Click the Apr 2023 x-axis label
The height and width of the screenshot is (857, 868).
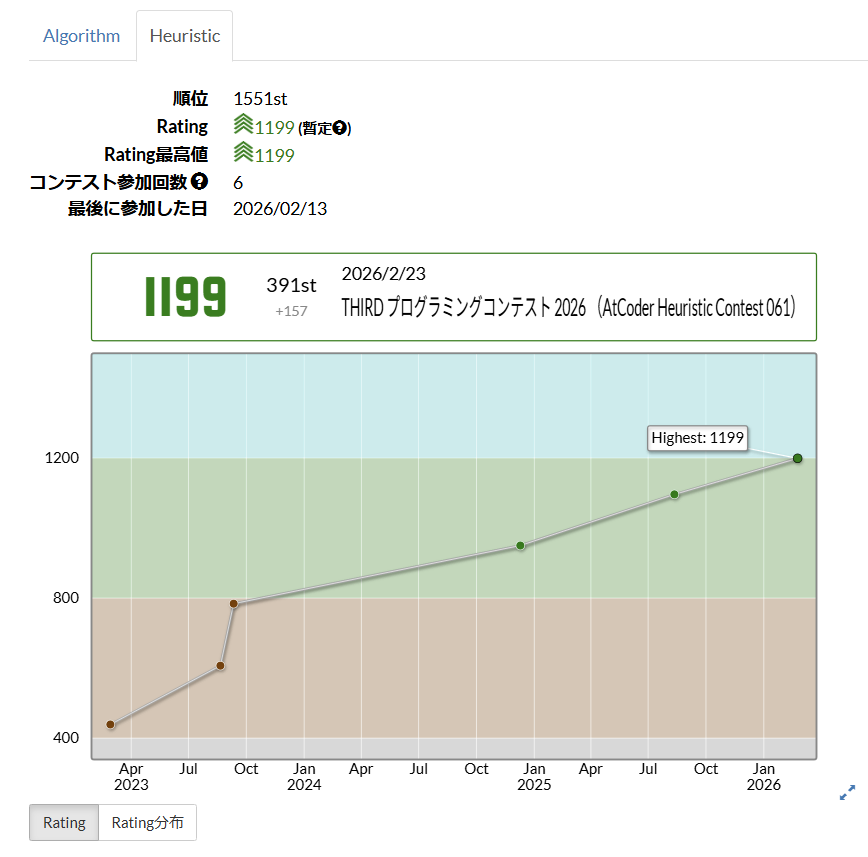131,777
